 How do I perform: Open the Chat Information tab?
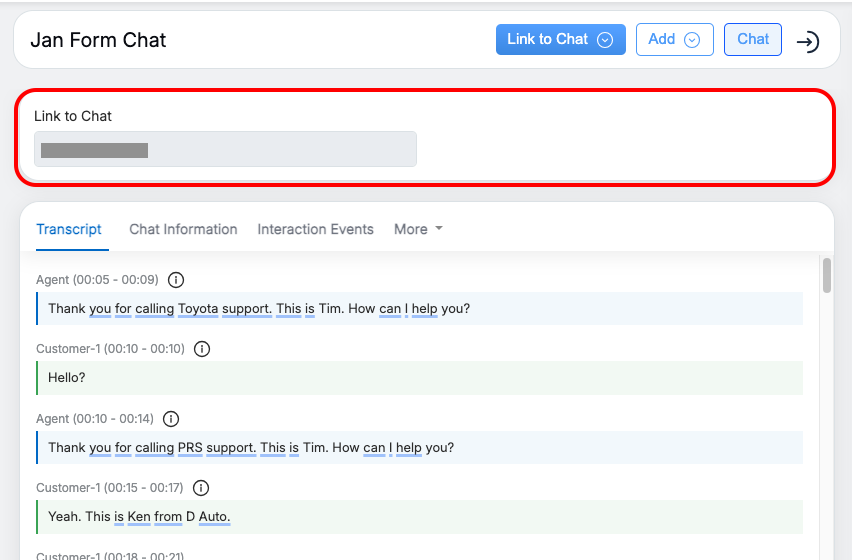[183, 229]
